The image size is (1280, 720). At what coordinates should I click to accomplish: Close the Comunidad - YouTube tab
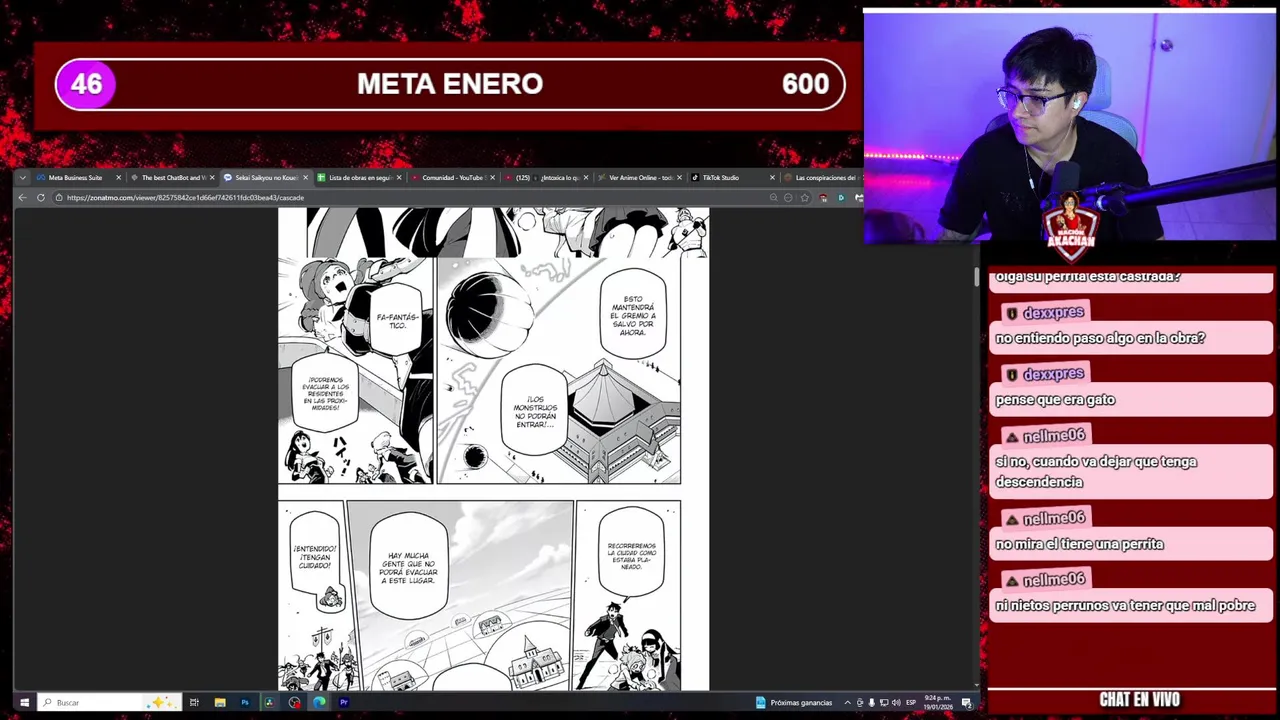[493, 177]
